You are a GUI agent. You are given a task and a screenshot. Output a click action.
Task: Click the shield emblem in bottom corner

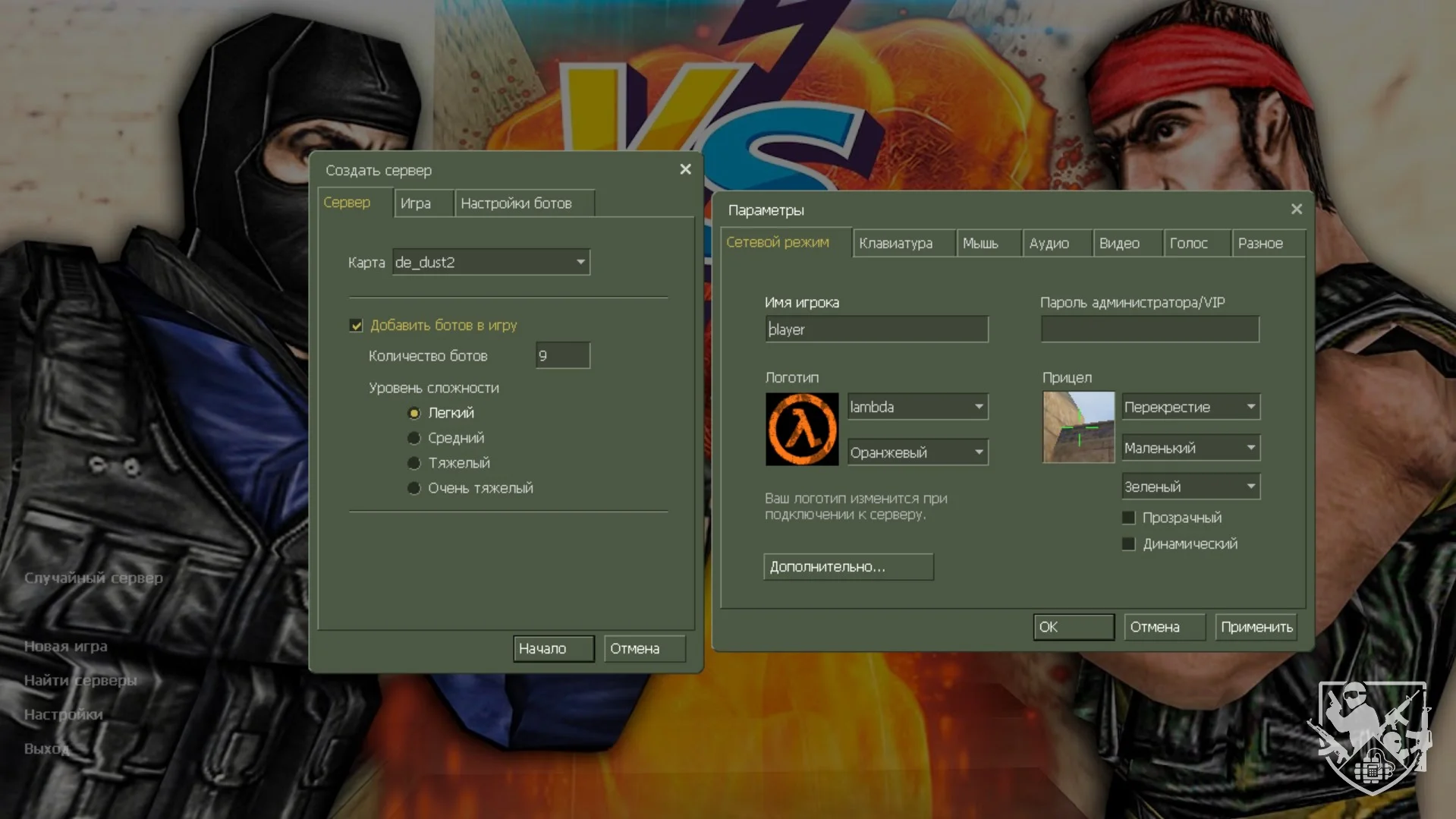1370,736
